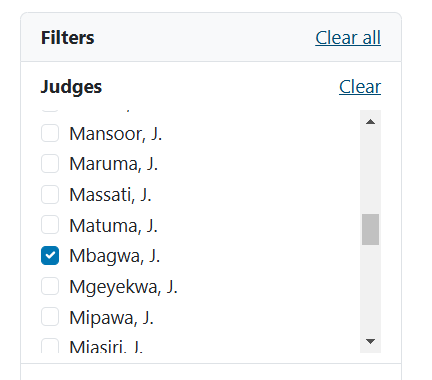Viewport: 432px width, 380px height.
Task: Select the Mansoor, J. label text
Action: pyautogui.click(x=116, y=134)
